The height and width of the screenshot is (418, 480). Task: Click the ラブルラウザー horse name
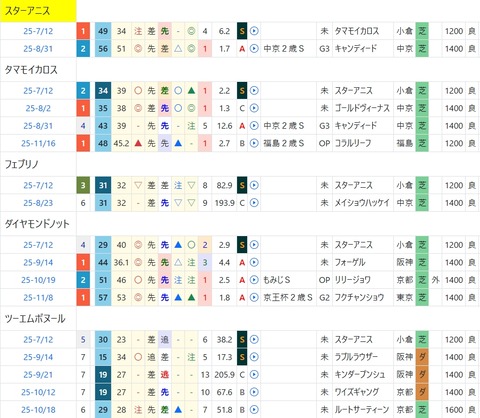[x=356, y=357]
